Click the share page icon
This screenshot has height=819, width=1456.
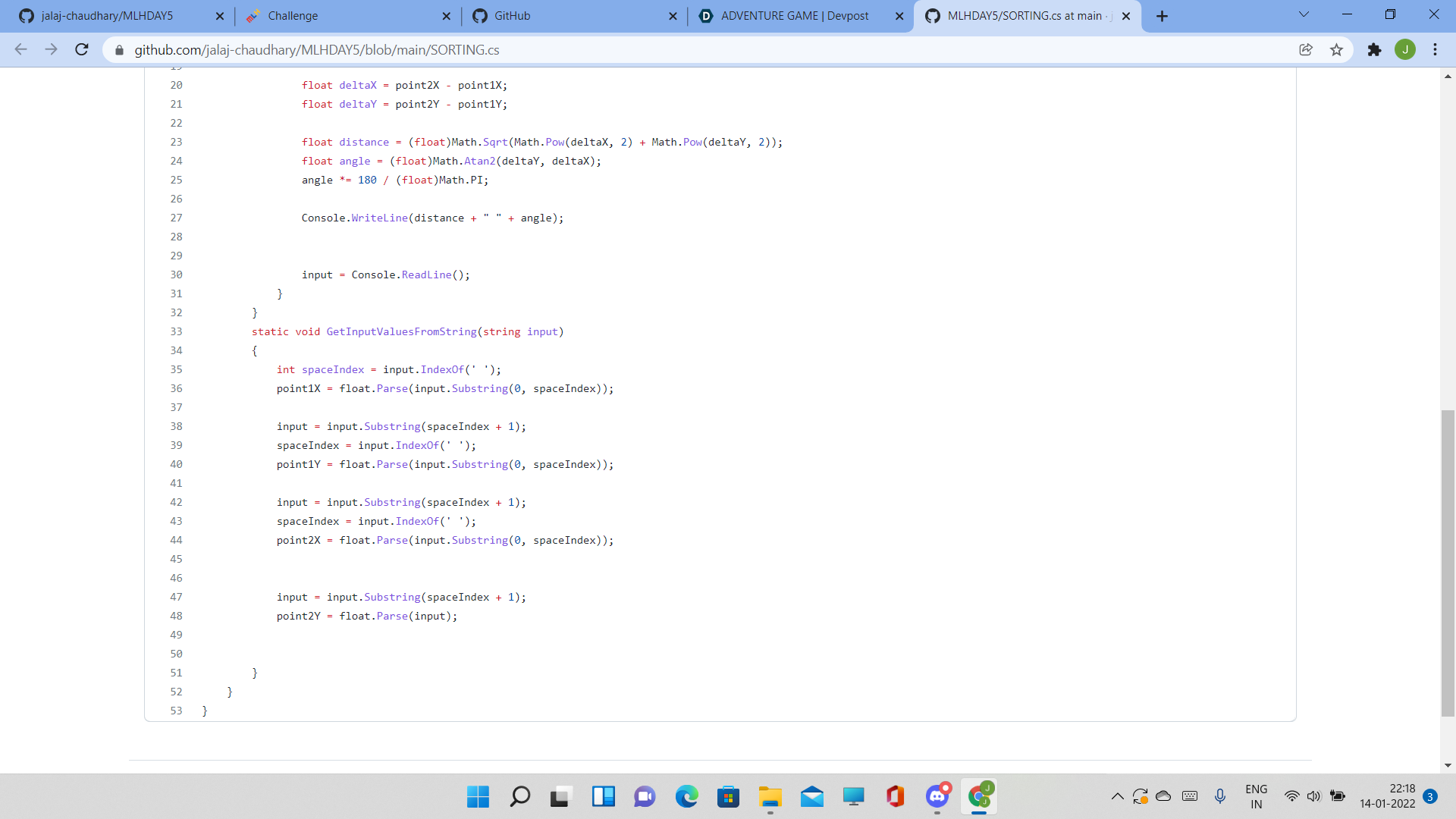[x=1306, y=49]
